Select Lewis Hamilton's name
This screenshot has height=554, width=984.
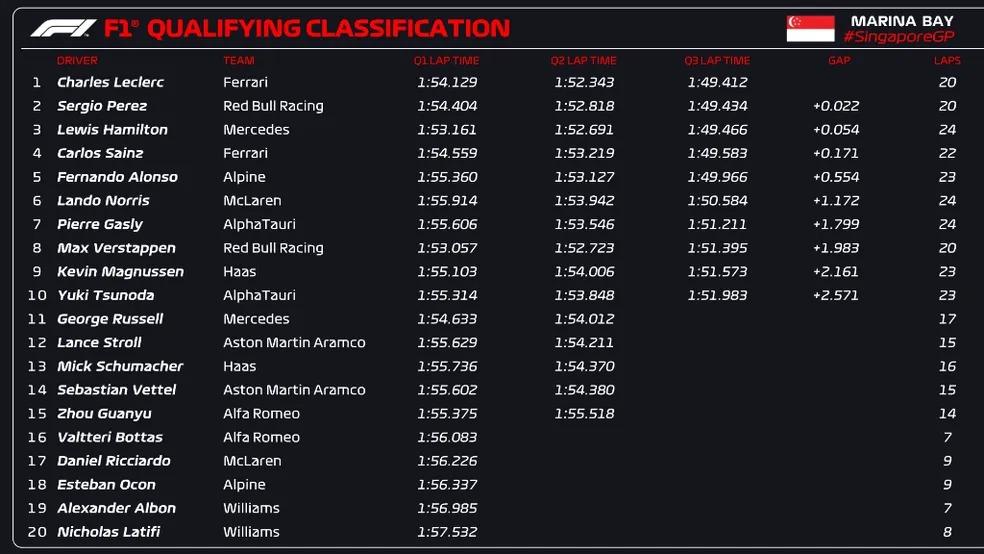pyautogui.click(x=112, y=130)
